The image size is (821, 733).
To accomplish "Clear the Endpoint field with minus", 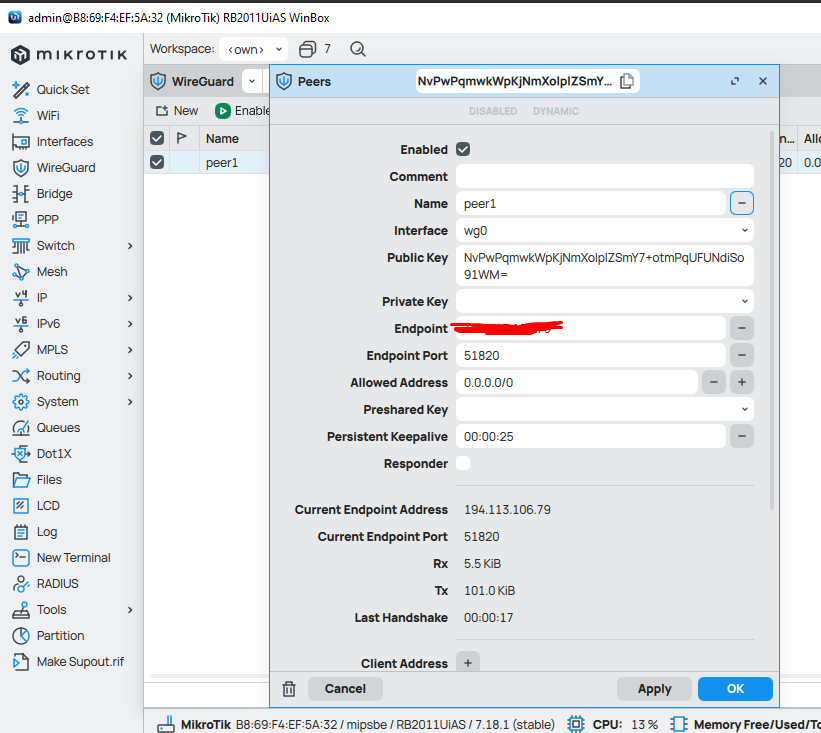I will (x=742, y=328).
